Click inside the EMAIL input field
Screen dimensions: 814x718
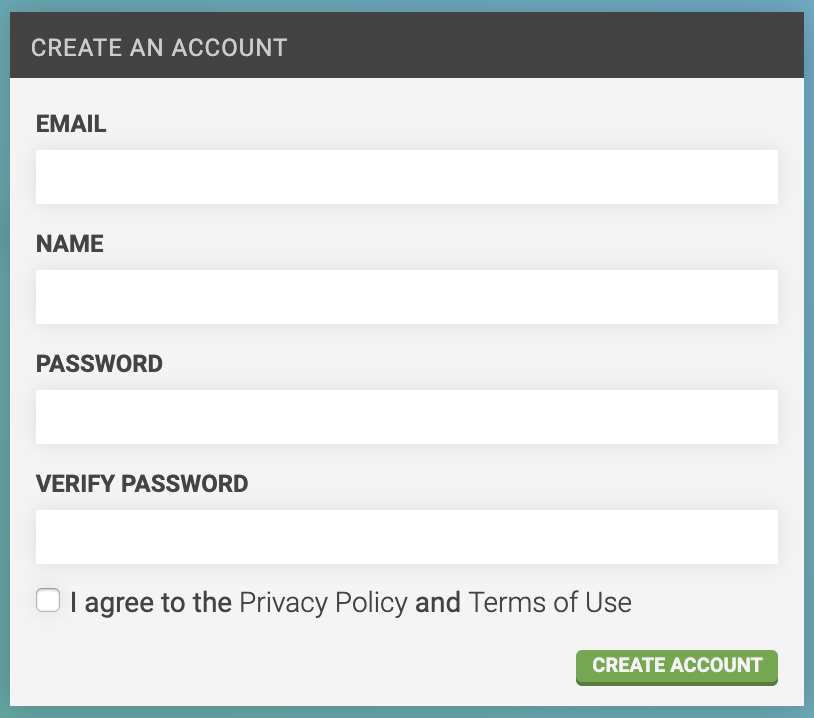406,176
